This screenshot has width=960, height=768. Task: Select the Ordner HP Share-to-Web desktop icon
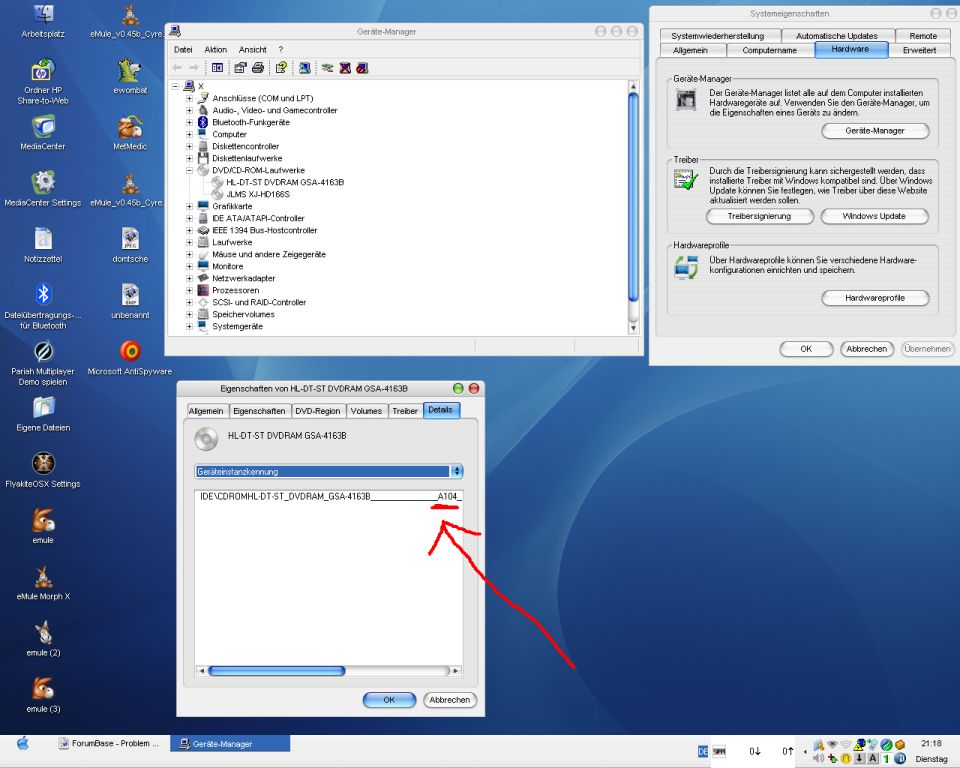(43, 82)
